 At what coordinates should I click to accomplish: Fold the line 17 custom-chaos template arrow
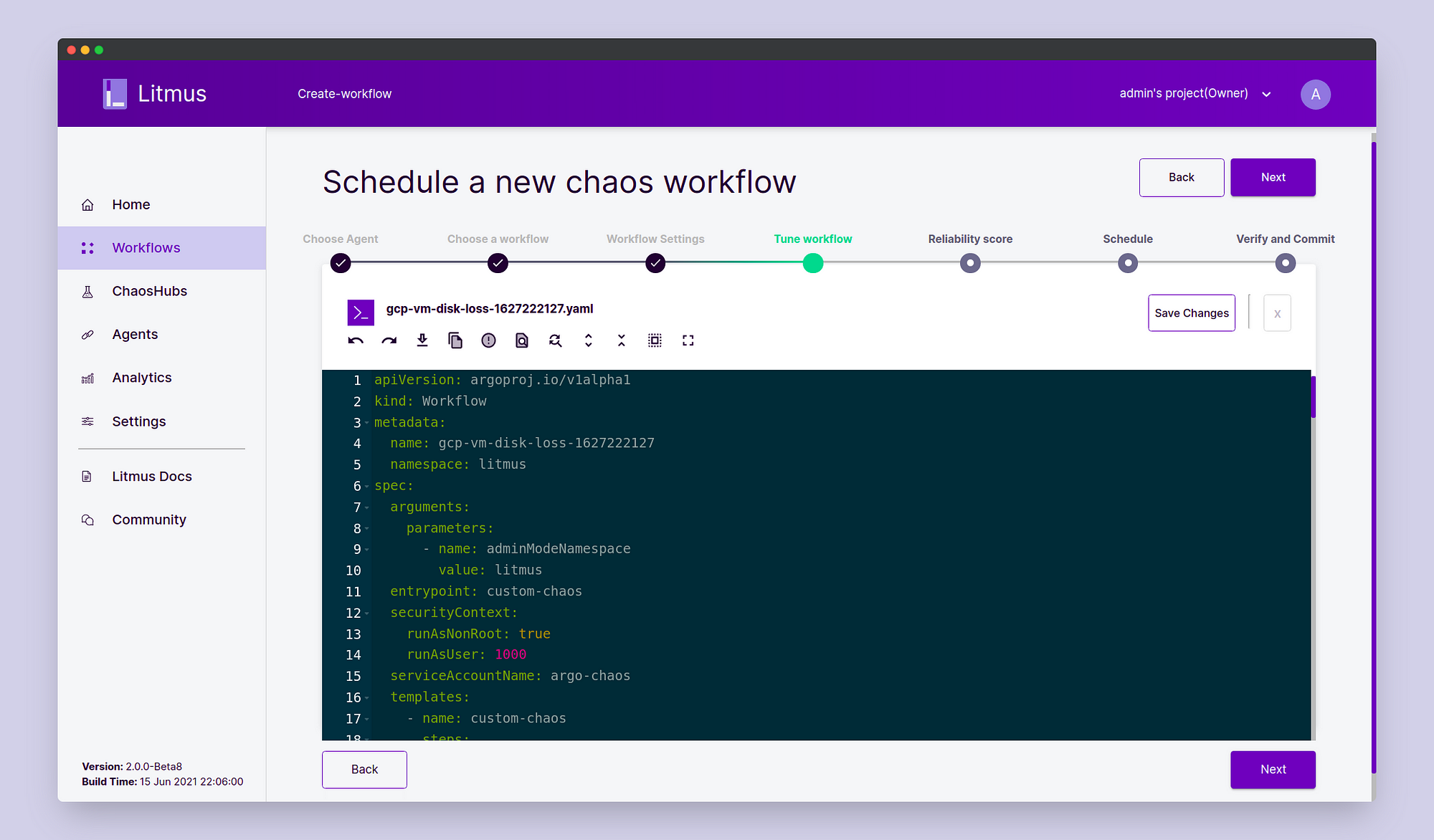tap(367, 719)
